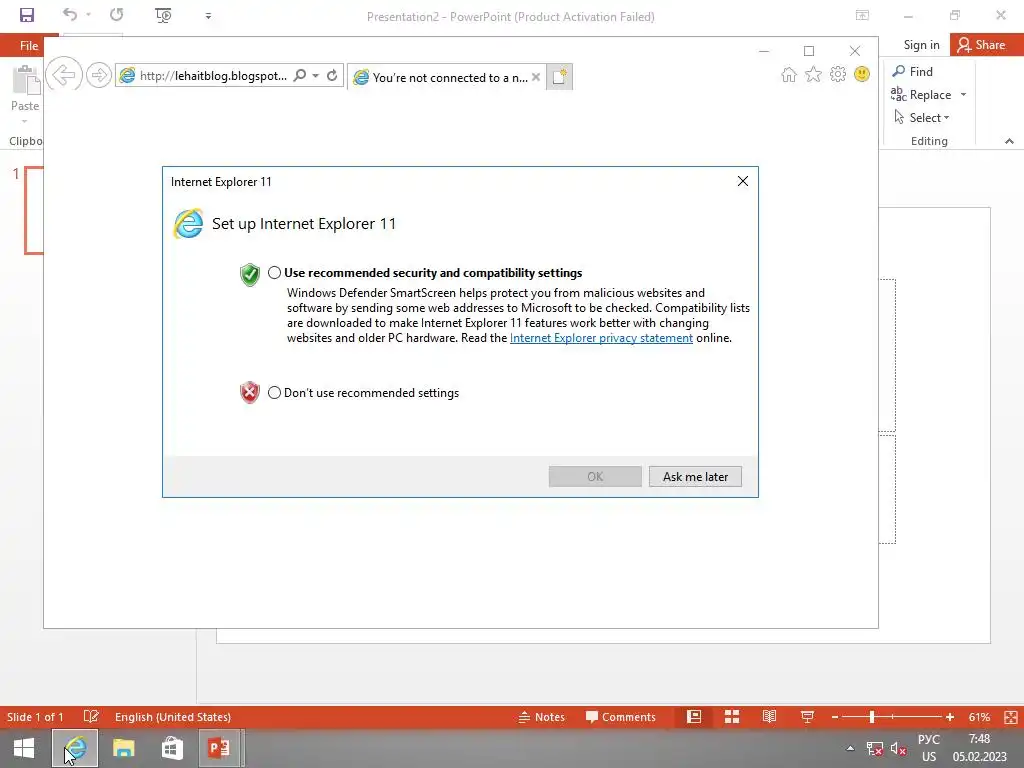The height and width of the screenshot is (768, 1024).
Task: Click spell check icon in status bar
Action: [x=91, y=717]
